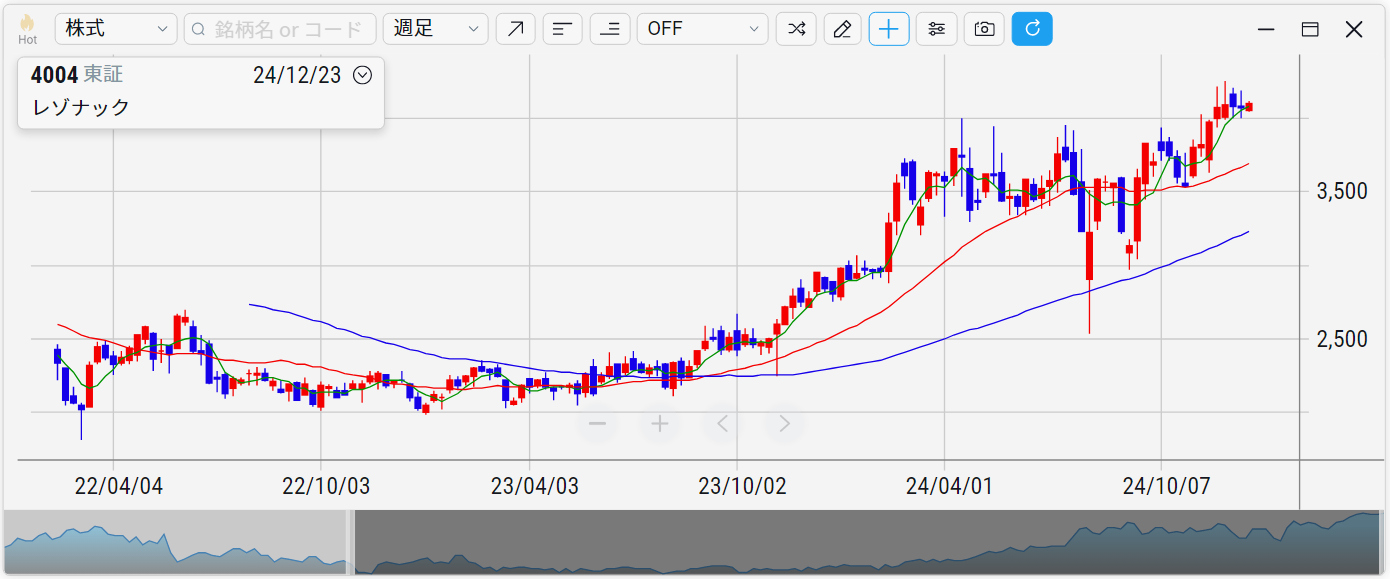Maximize the chart window
This screenshot has height=579, width=1390.
1310,30
